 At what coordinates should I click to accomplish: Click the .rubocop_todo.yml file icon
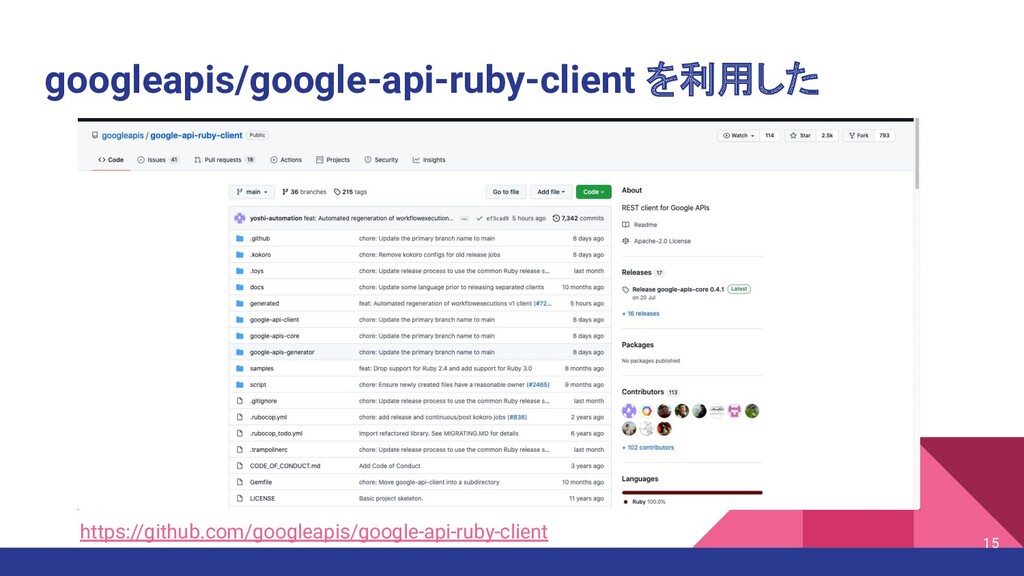(240, 434)
